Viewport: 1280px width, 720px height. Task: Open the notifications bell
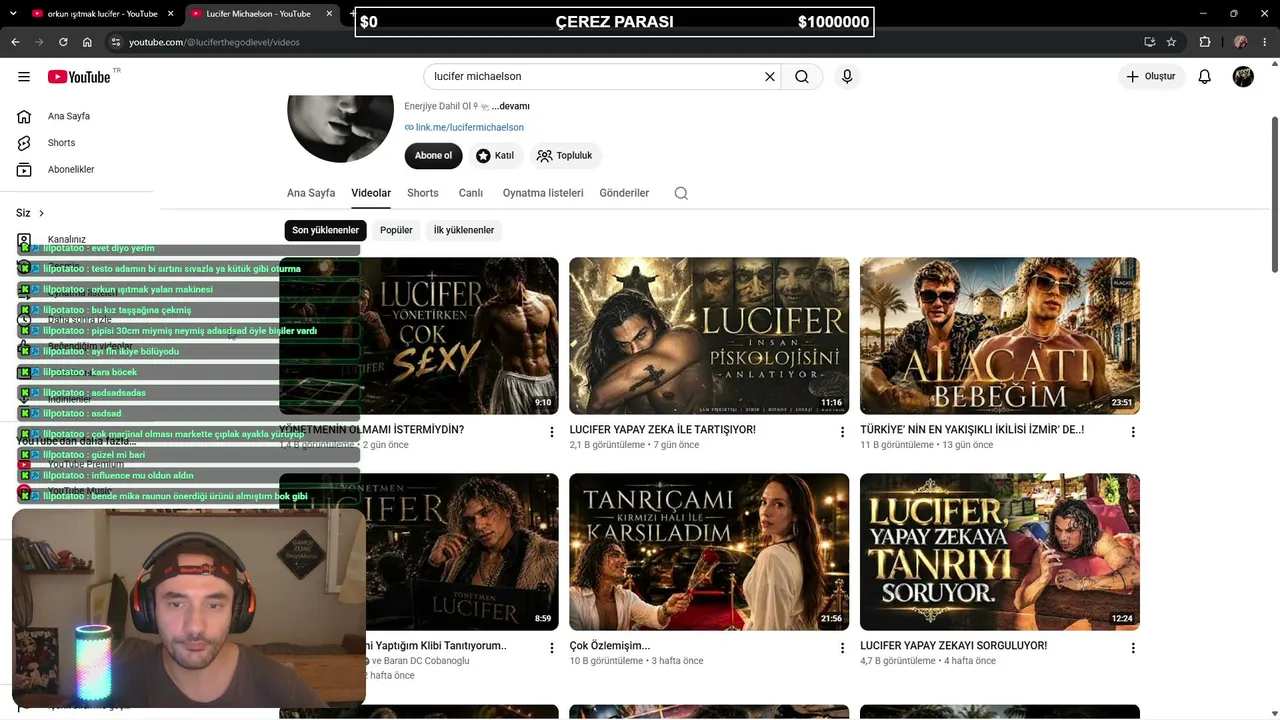pos(1205,77)
